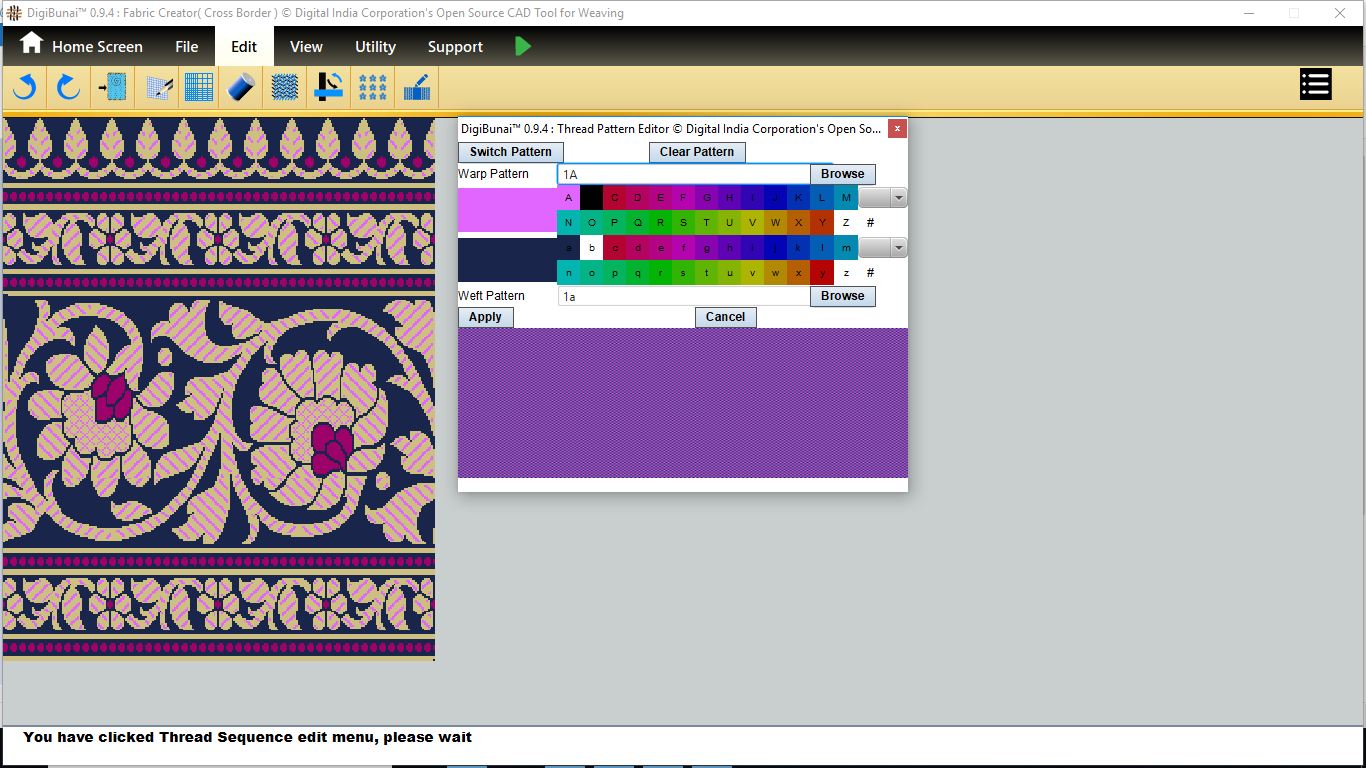Click the weave texture pattern icon

[x=285, y=88]
